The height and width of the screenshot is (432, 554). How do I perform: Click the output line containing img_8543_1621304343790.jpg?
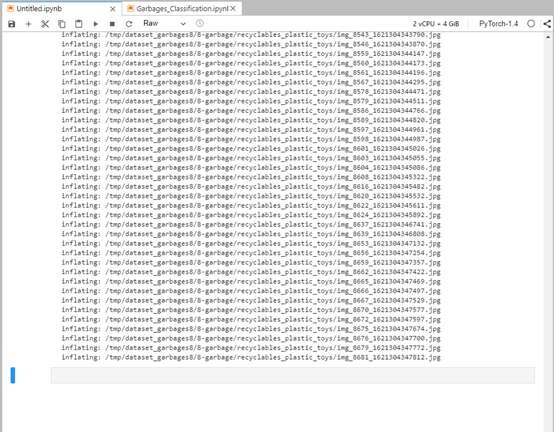[x=251, y=35]
